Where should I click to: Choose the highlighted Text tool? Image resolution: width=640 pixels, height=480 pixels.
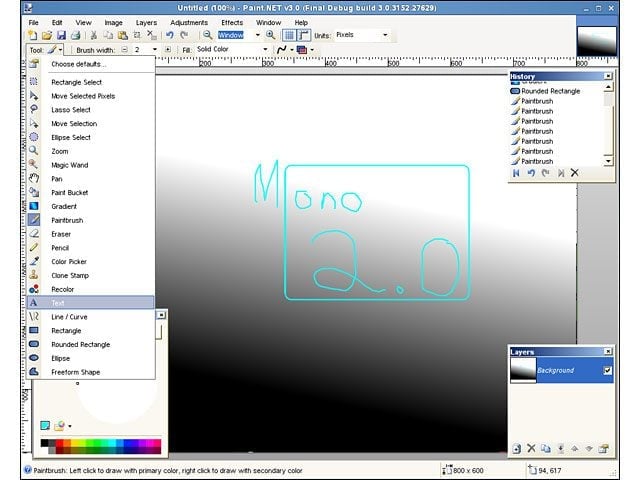pos(91,303)
